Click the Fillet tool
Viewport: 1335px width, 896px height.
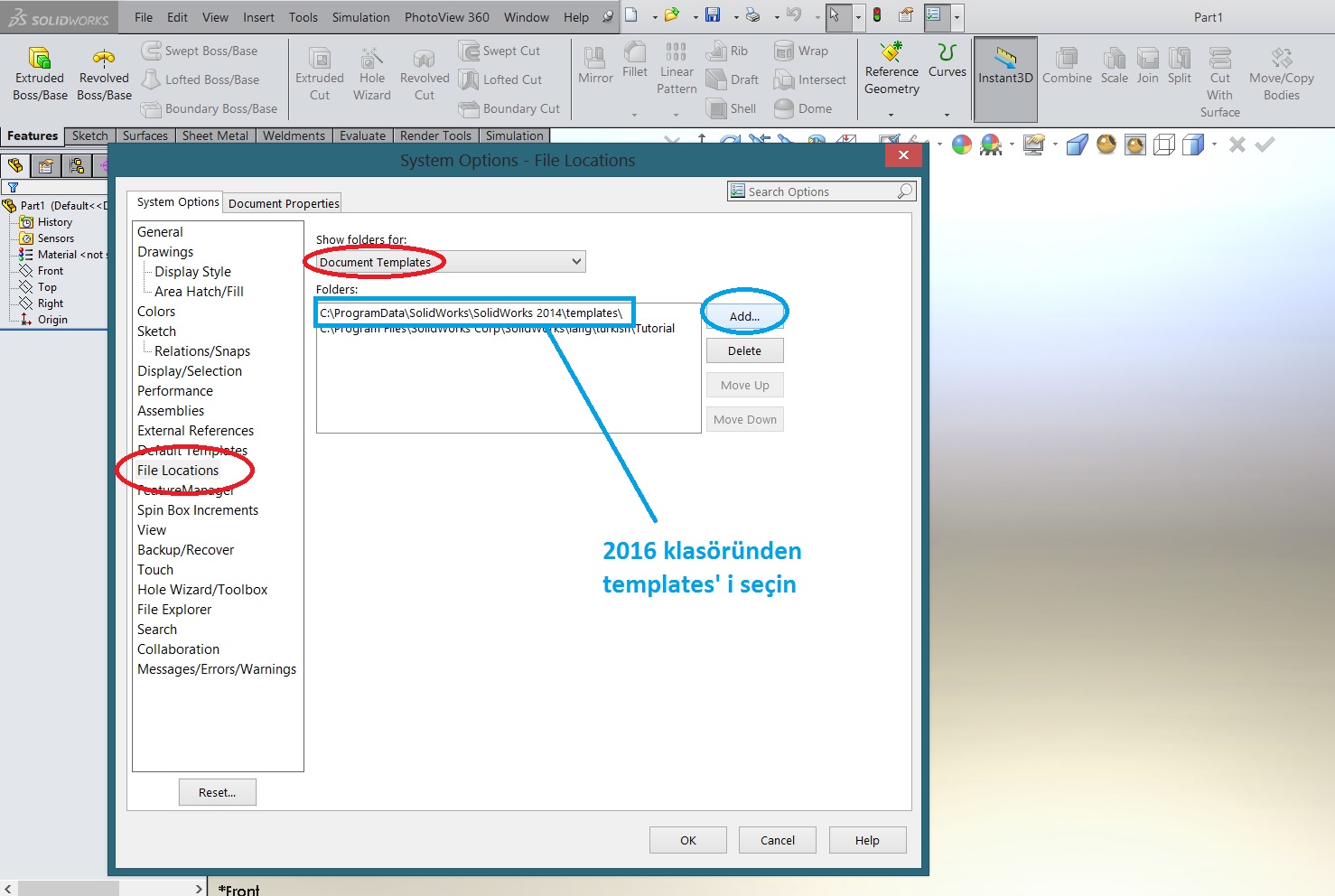click(x=635, y=60)
